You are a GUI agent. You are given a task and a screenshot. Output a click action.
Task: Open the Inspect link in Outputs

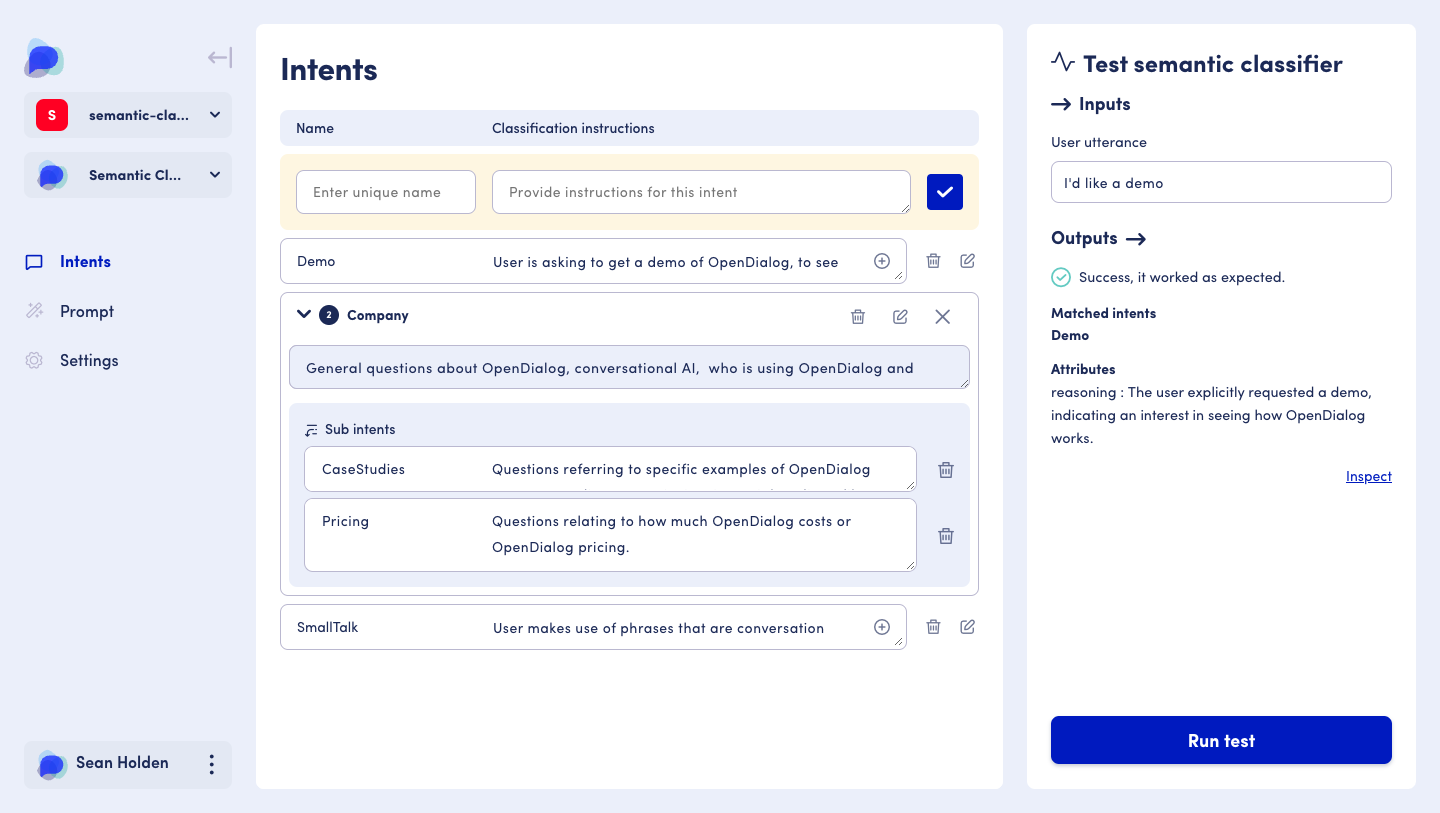1368,476
